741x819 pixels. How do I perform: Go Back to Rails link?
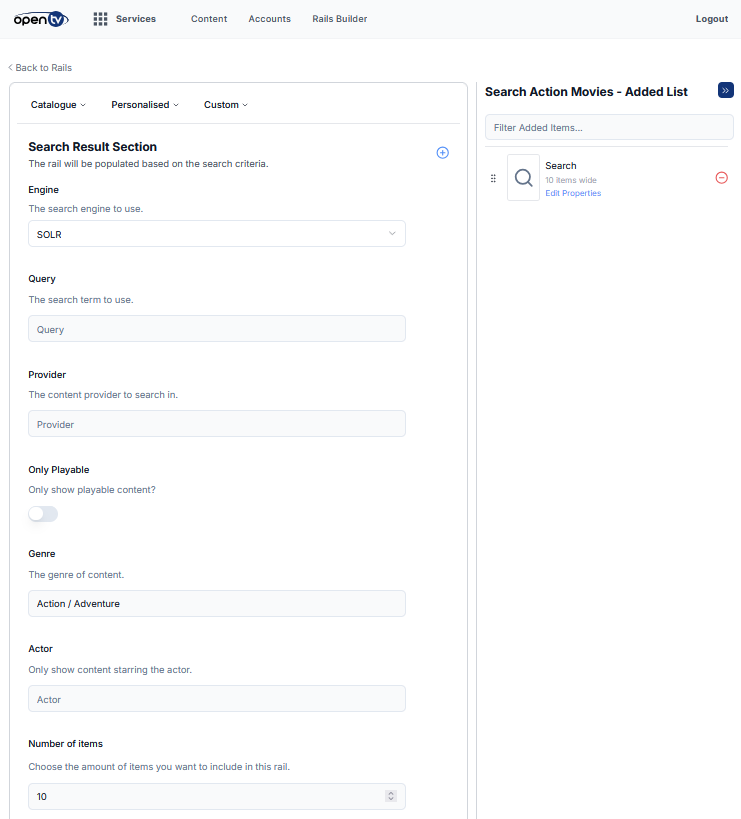coord(41,68)
